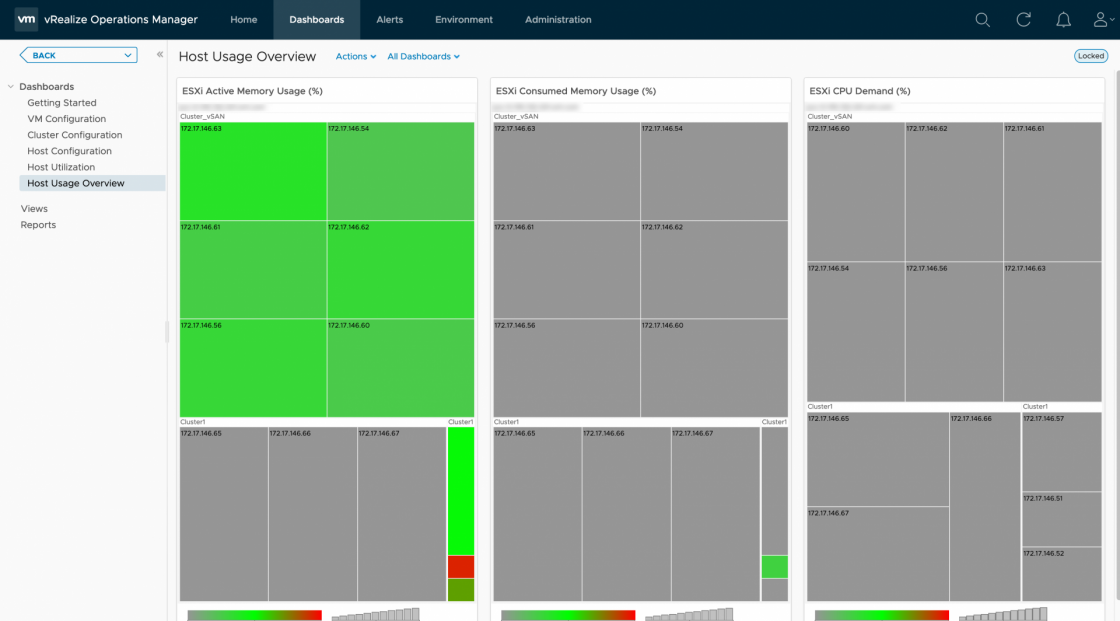Open the user account icon menu

tap(1100, 20)
